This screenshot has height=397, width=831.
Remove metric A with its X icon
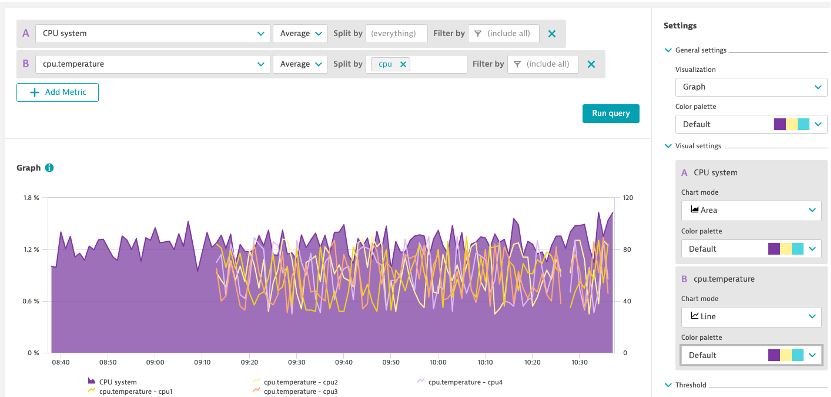click(552, 33)
